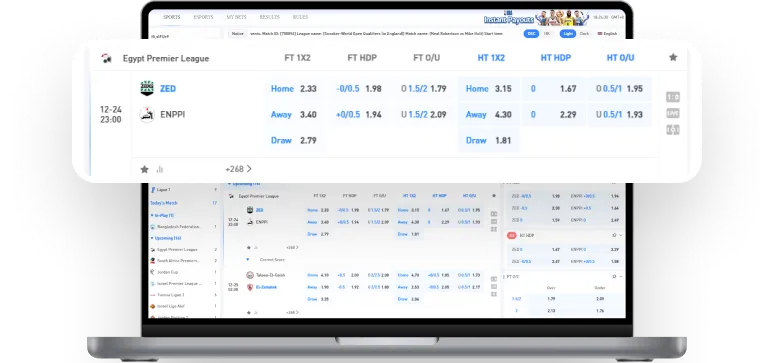Enable the Dark theme
The image size is (774, 363).
tap(584, 34)
